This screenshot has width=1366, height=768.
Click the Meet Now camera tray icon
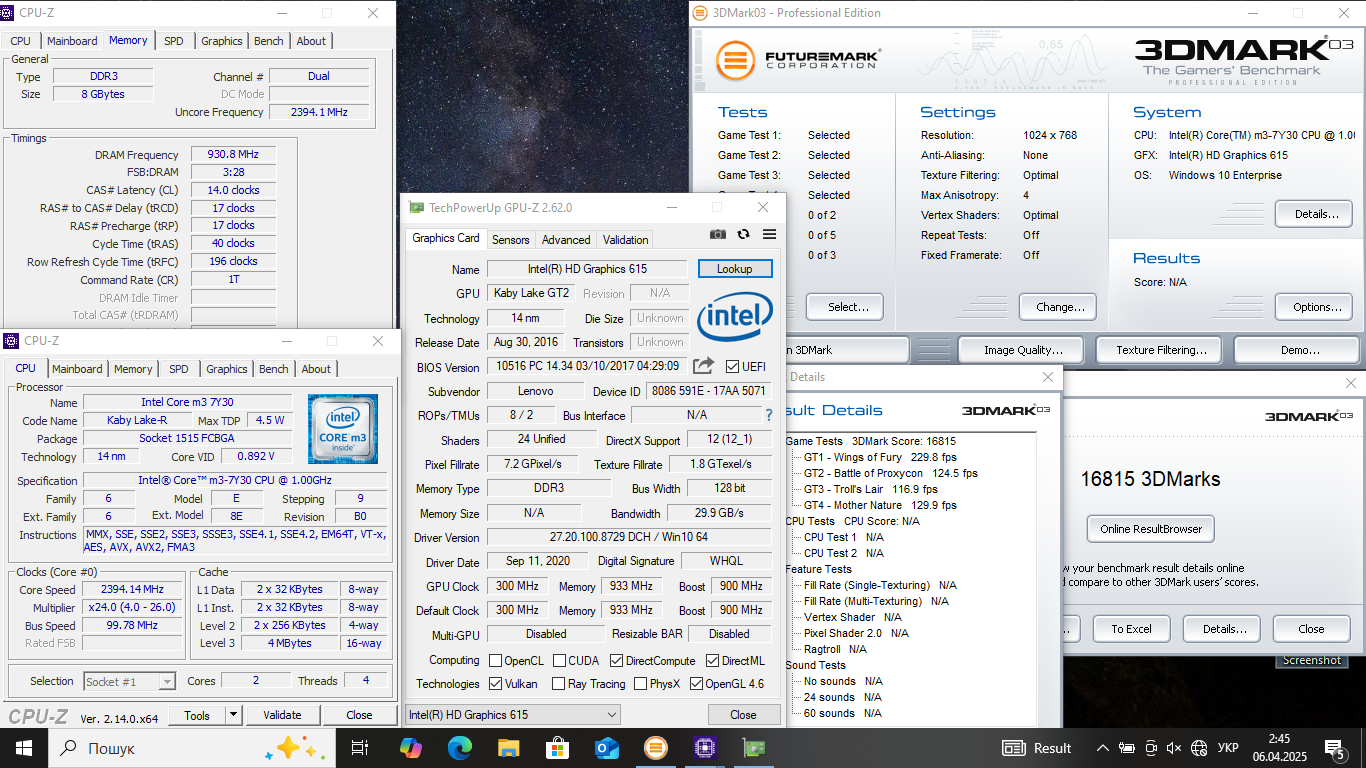(1150, 748)
